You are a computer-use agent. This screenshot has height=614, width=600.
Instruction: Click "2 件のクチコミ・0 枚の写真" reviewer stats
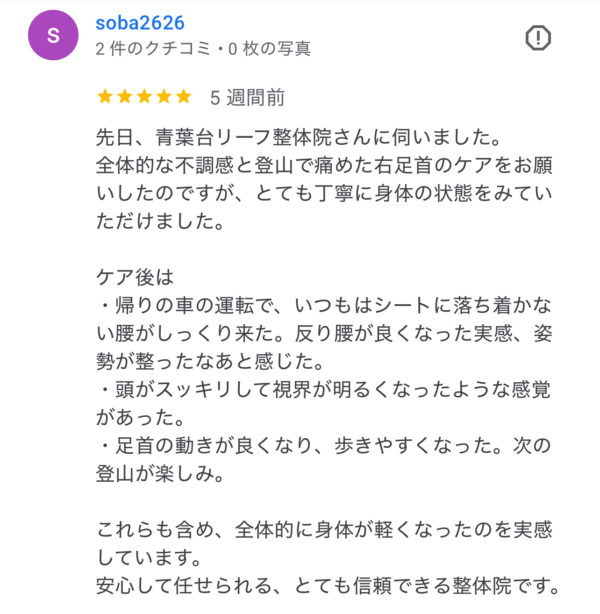[203, 47]
